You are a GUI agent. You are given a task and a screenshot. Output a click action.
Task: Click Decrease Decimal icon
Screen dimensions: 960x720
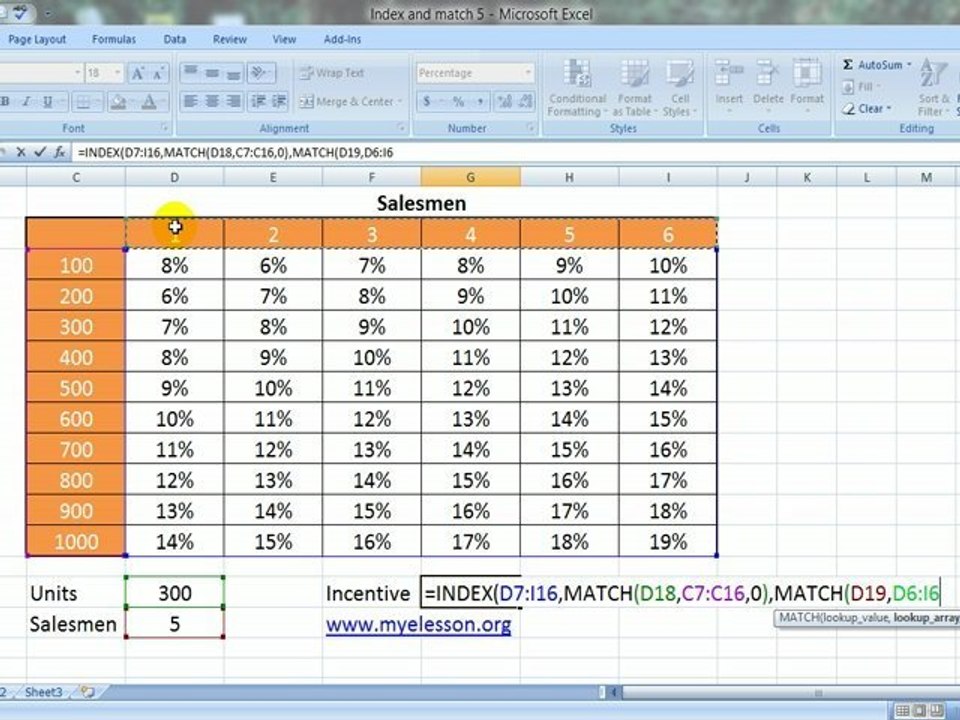pyautogui.click(x=525, y=102)
